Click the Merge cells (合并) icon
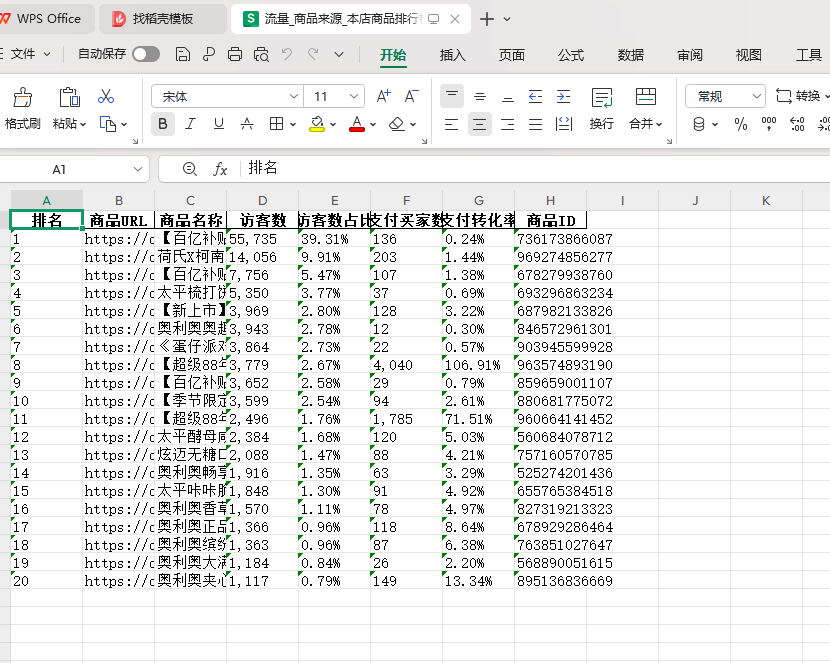The width and height of the screenshot is (830, 663). (646, 97)
